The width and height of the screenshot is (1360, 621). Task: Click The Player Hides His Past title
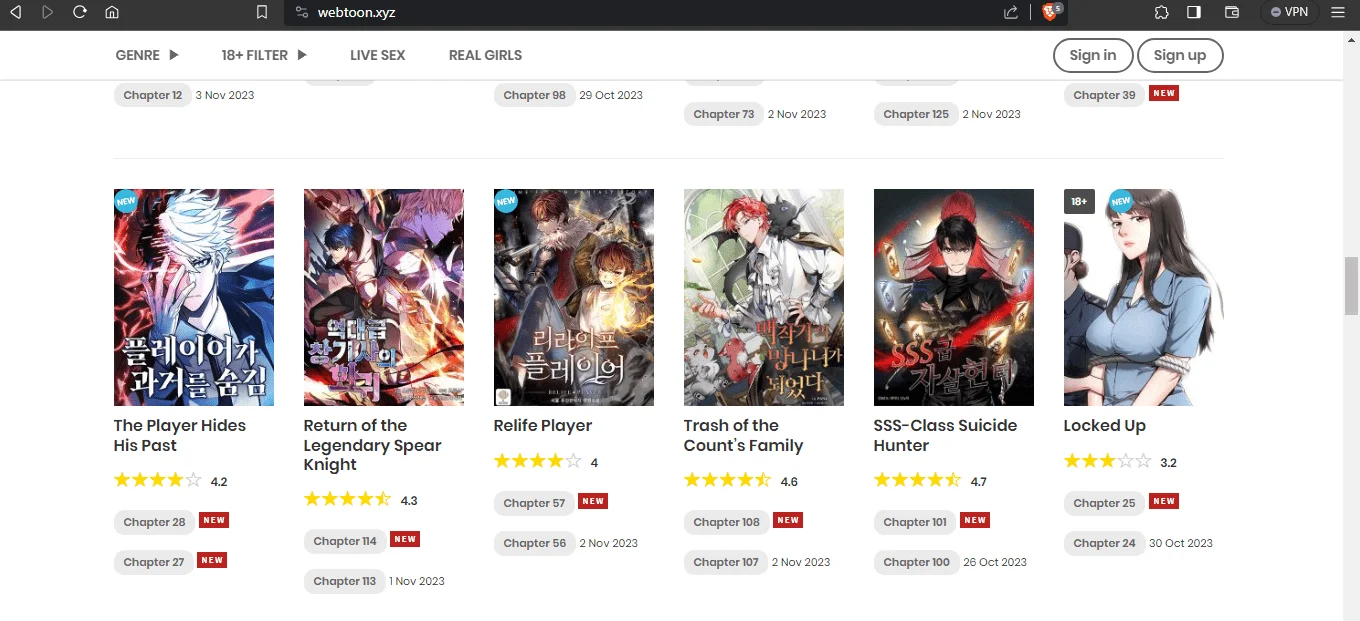point(180,435)
